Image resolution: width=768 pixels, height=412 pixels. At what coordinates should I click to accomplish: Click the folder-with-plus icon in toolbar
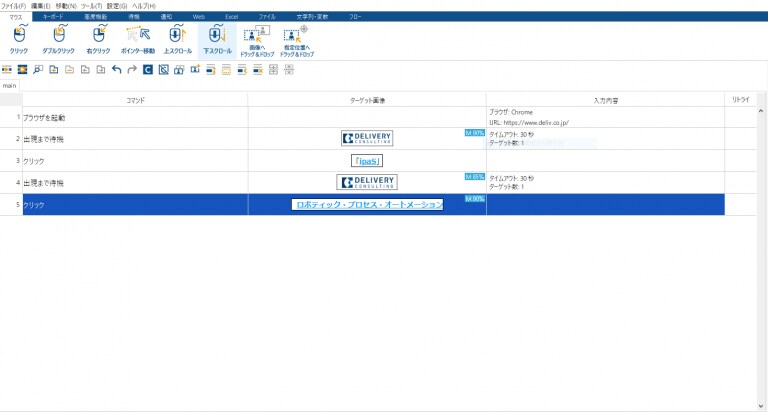tap(54, 70)
